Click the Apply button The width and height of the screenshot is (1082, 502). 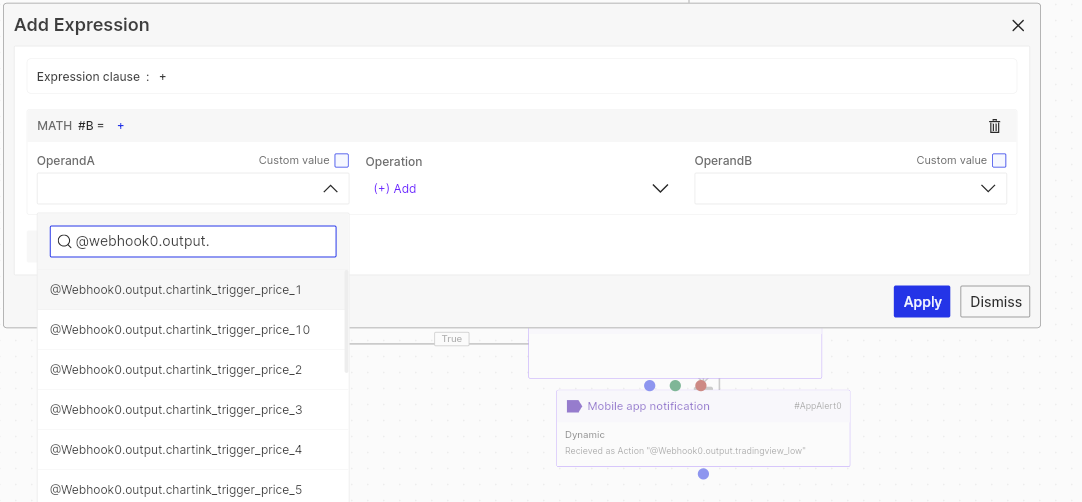click(x=922, y=302)
